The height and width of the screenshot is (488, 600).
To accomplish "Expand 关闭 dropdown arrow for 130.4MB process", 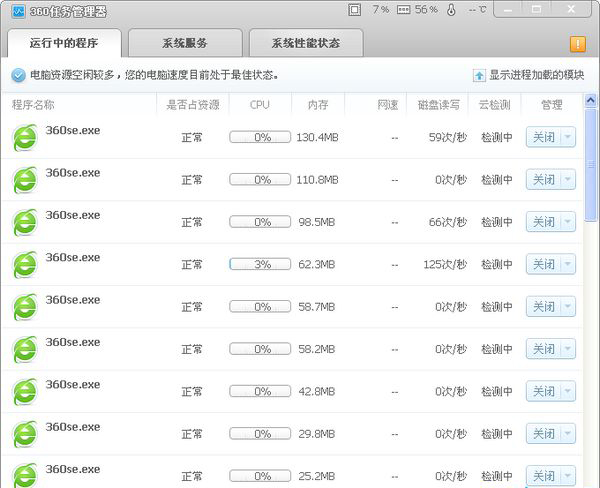I will pyautogui.click(x=568, y=137).
